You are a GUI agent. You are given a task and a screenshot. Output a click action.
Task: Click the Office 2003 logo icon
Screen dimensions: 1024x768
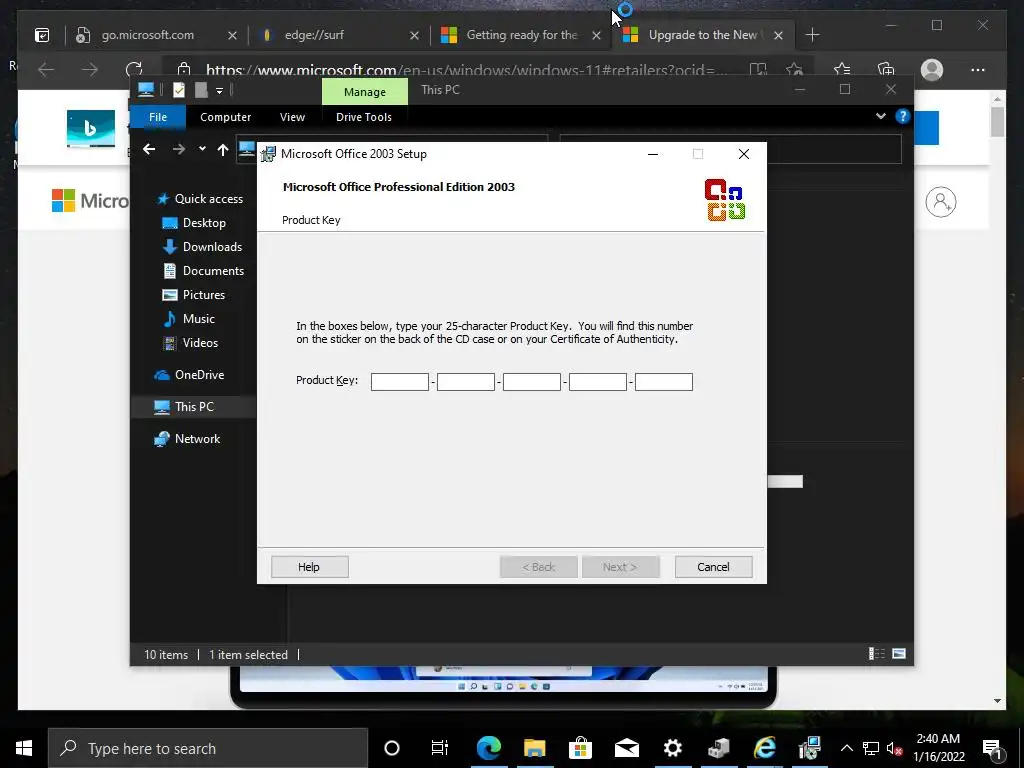tap(725, 200)
